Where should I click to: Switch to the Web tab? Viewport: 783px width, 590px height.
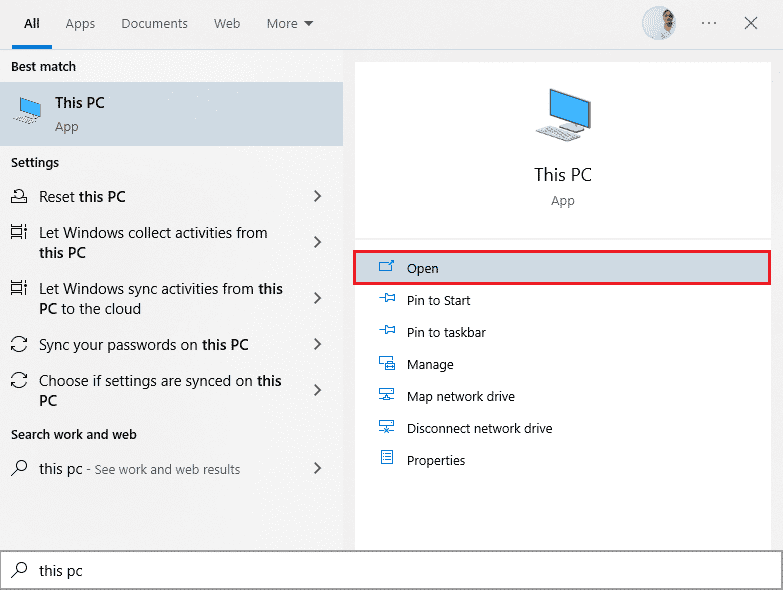[x=227, y=23]
